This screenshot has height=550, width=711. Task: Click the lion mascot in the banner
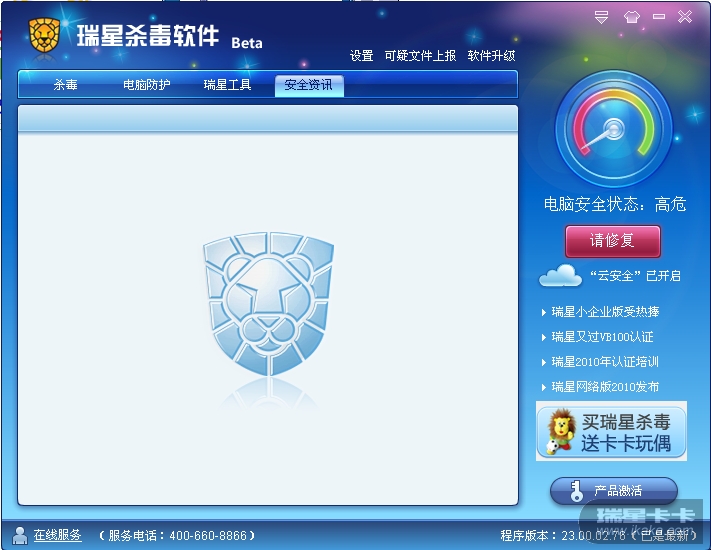(560, 431)
